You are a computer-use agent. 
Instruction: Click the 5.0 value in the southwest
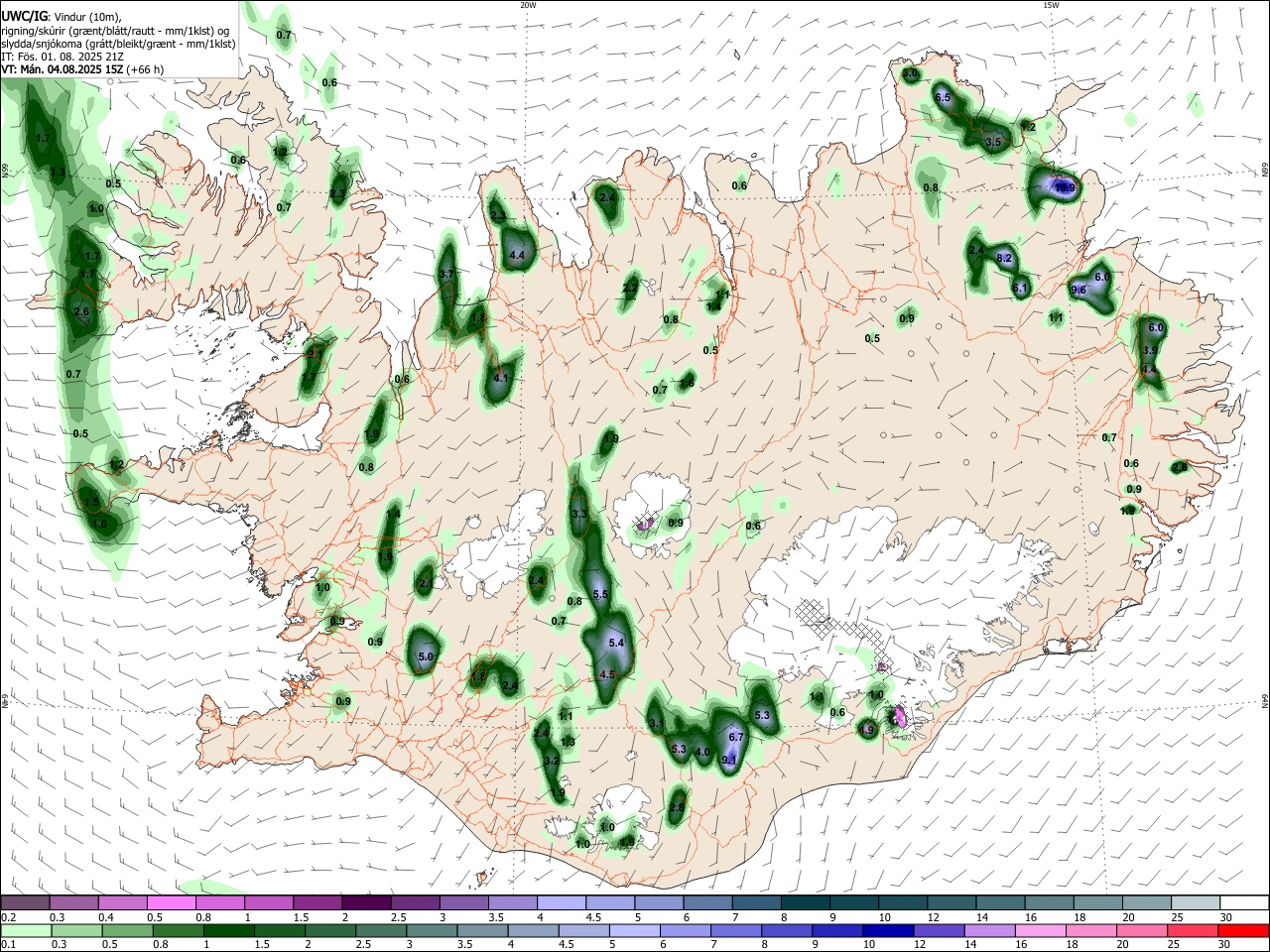click(427, 656)
